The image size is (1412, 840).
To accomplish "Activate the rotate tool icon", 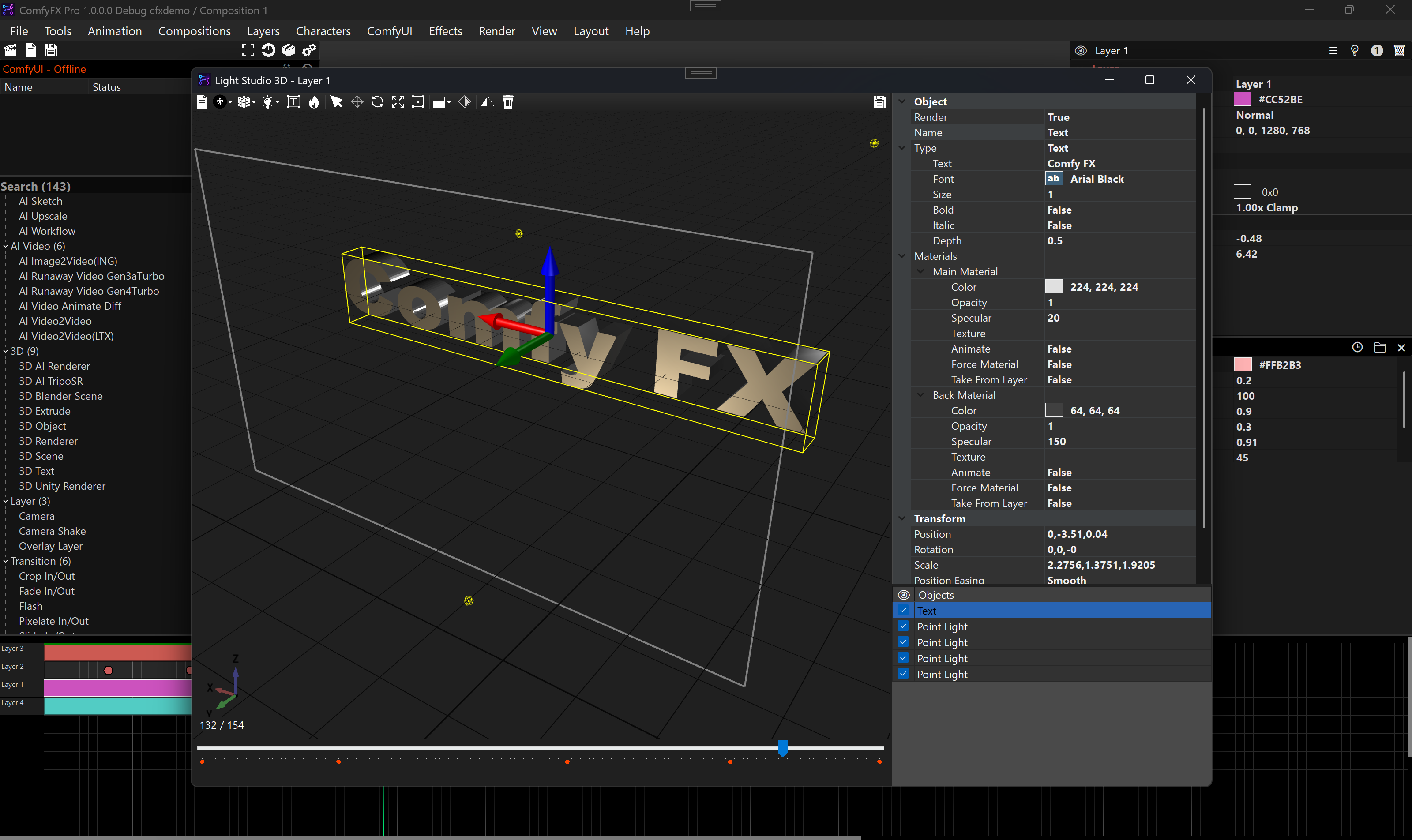I will point(377,102).
